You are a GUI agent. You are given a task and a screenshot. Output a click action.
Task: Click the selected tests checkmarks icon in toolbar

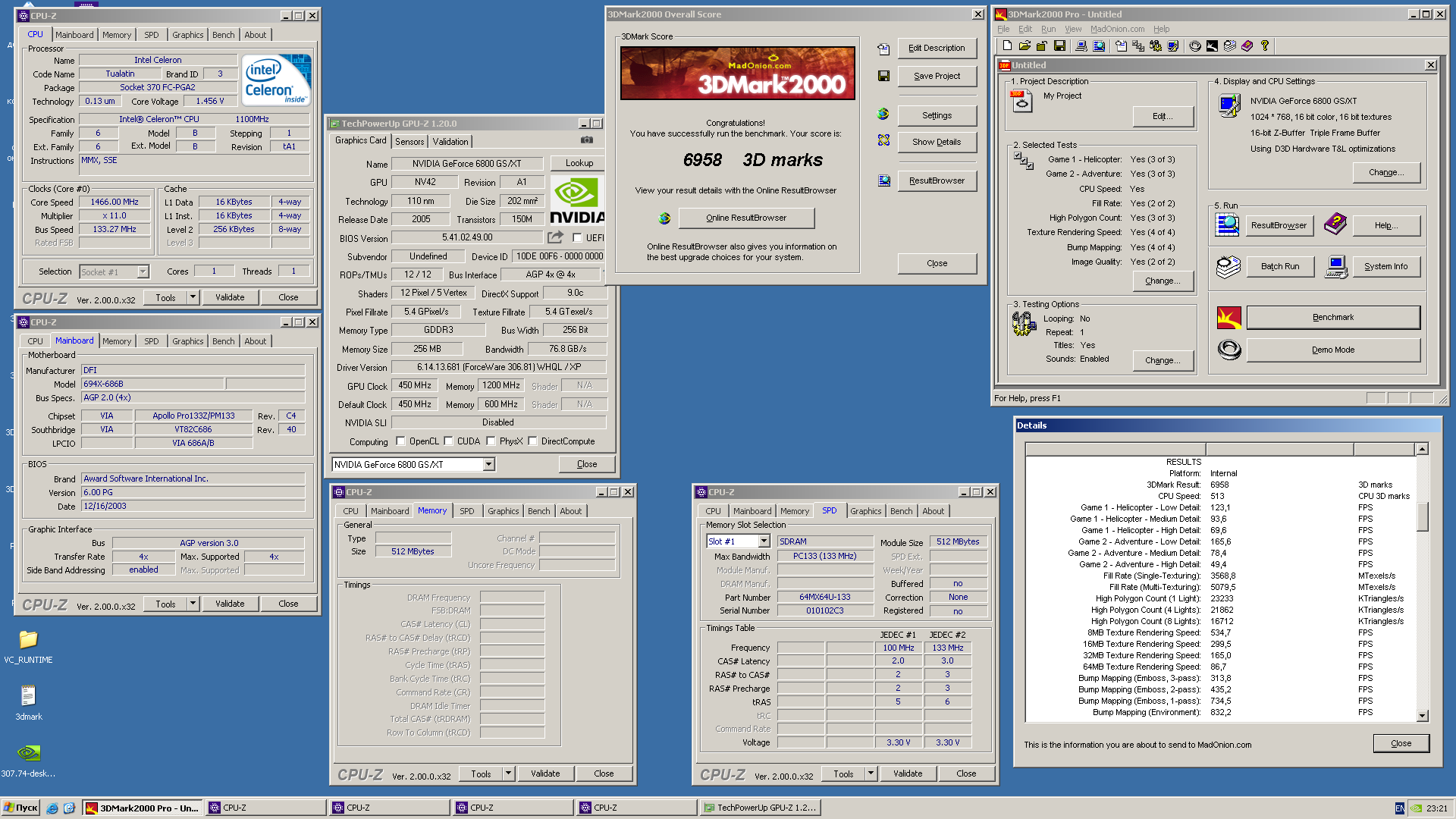pos(1138,46)
